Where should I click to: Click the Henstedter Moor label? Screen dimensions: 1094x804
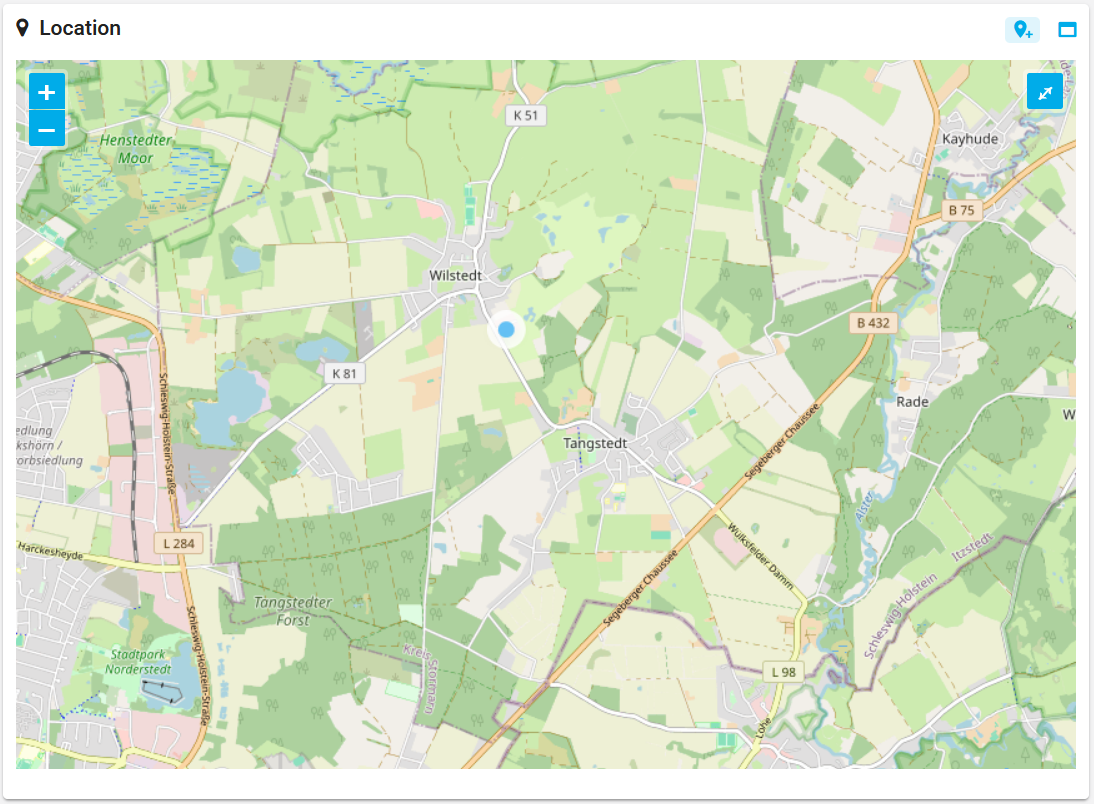[135, 149]
